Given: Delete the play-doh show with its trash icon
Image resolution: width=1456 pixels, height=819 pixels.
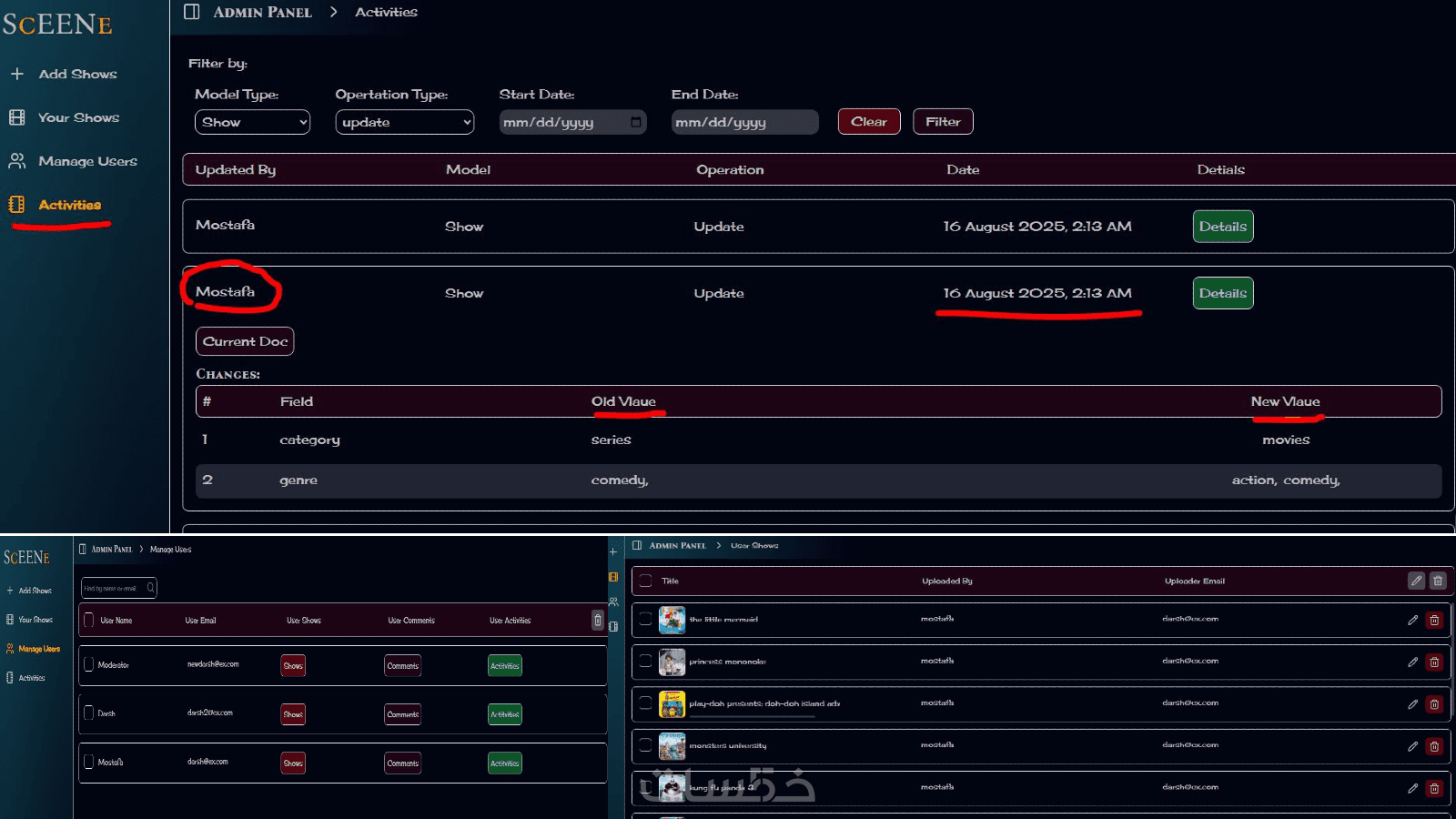Looking at the screenshot, I should 1434,703.
